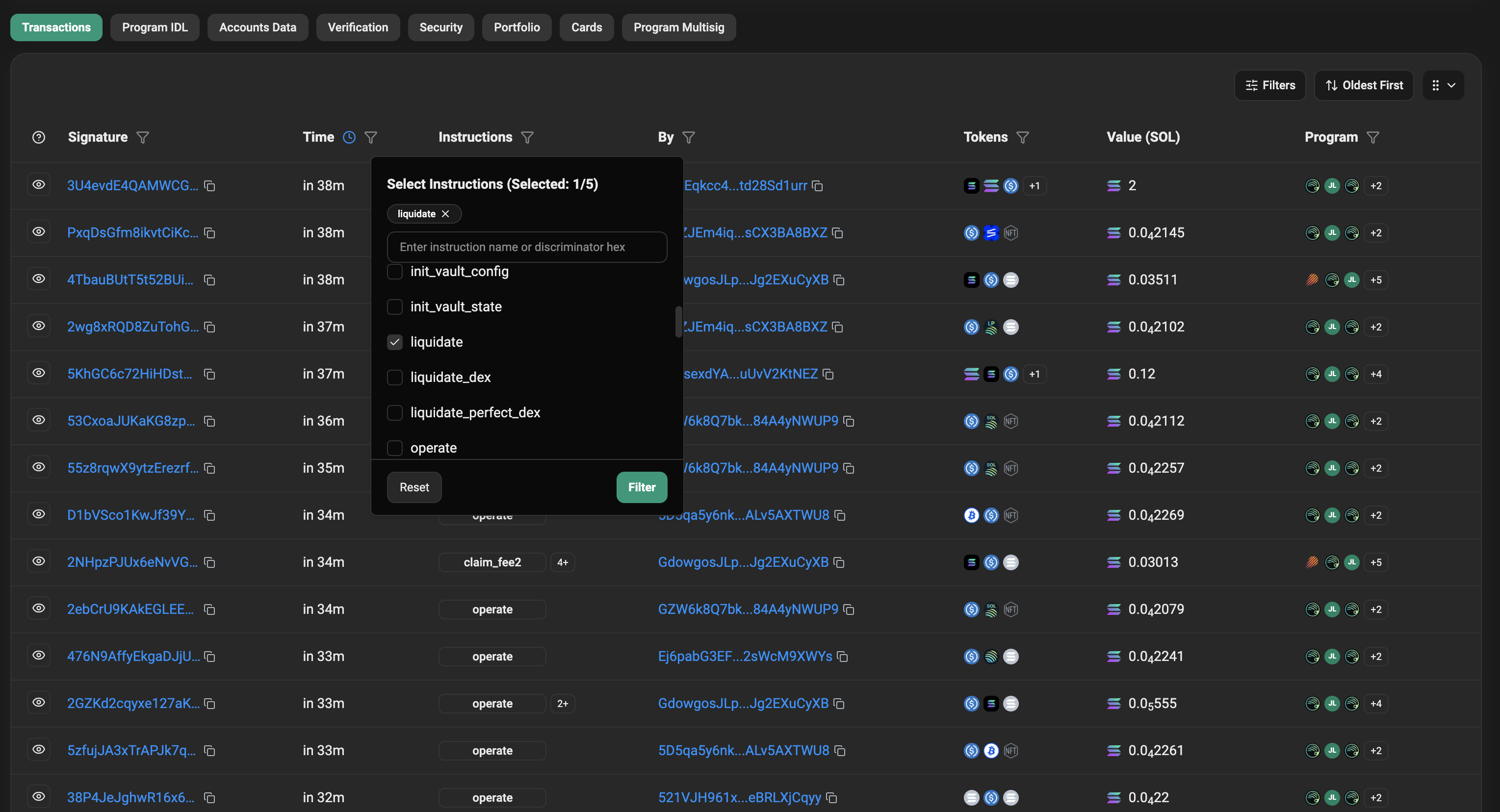The height and width of the screenshot is (812, 1500).
Task: Uncheck the liquidate checkbox
Action: click(395, 342)
